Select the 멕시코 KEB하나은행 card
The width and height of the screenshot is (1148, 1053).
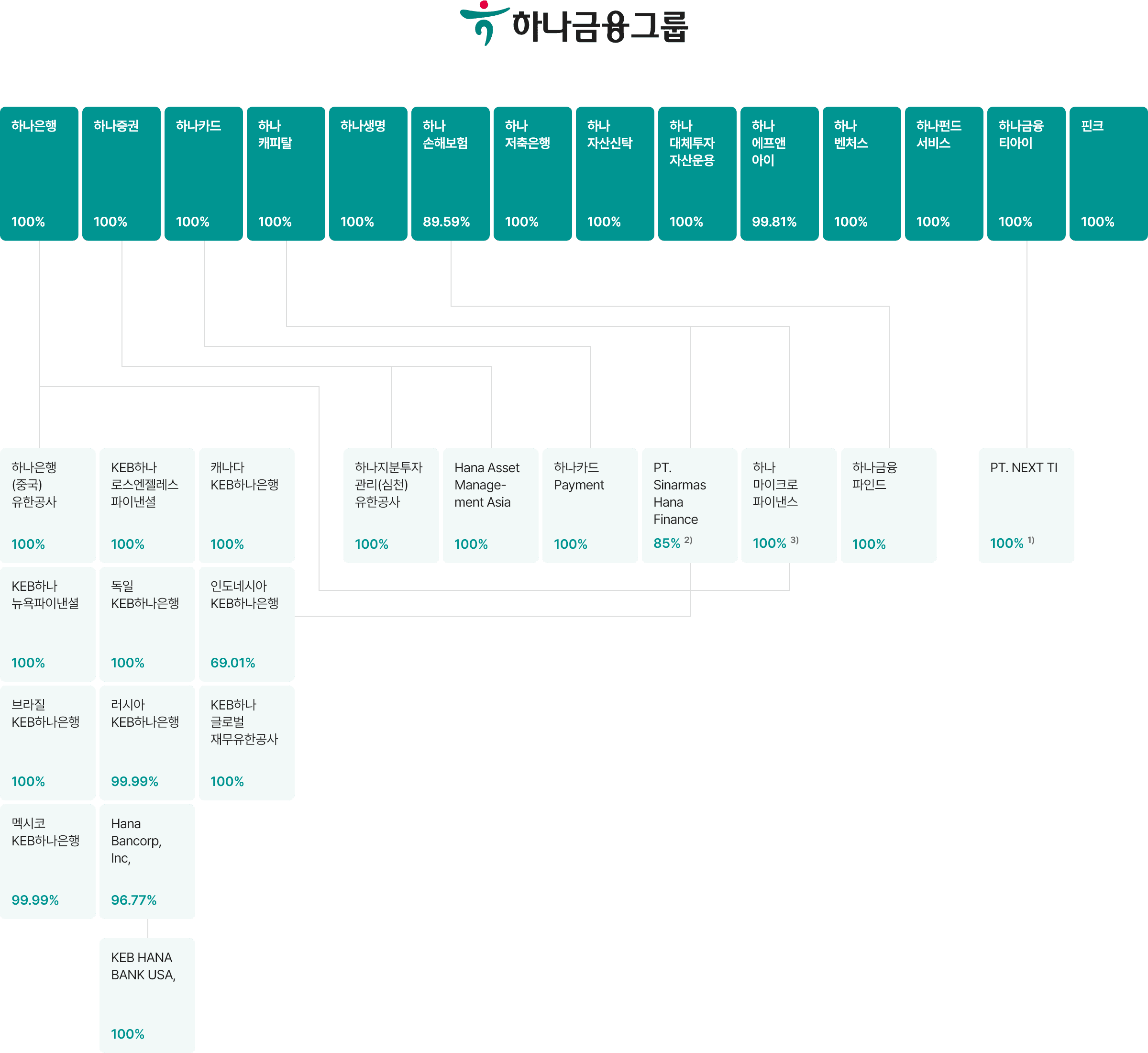[x=48, y=861]
